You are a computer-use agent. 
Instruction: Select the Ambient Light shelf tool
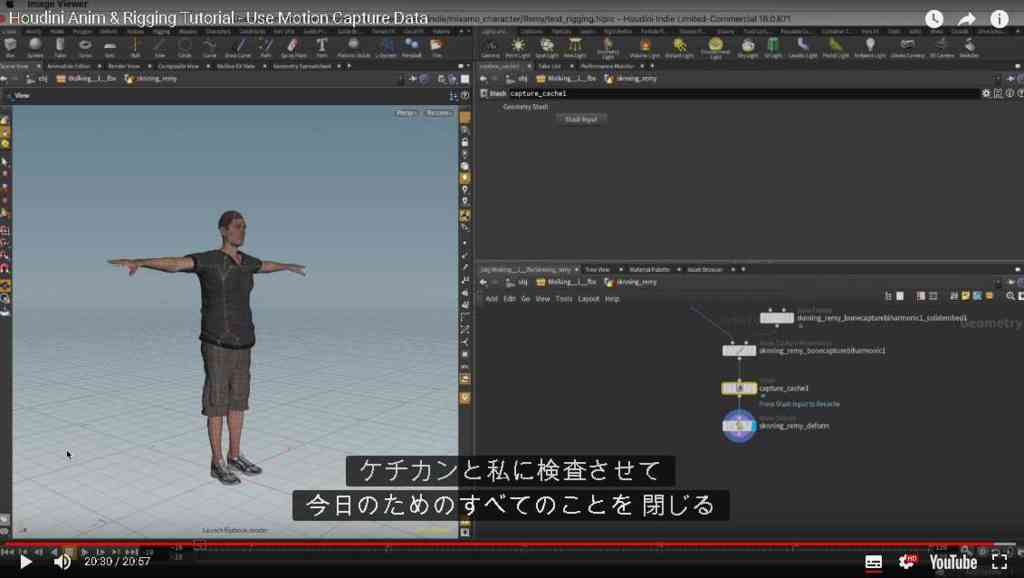(x=870, y=47)
